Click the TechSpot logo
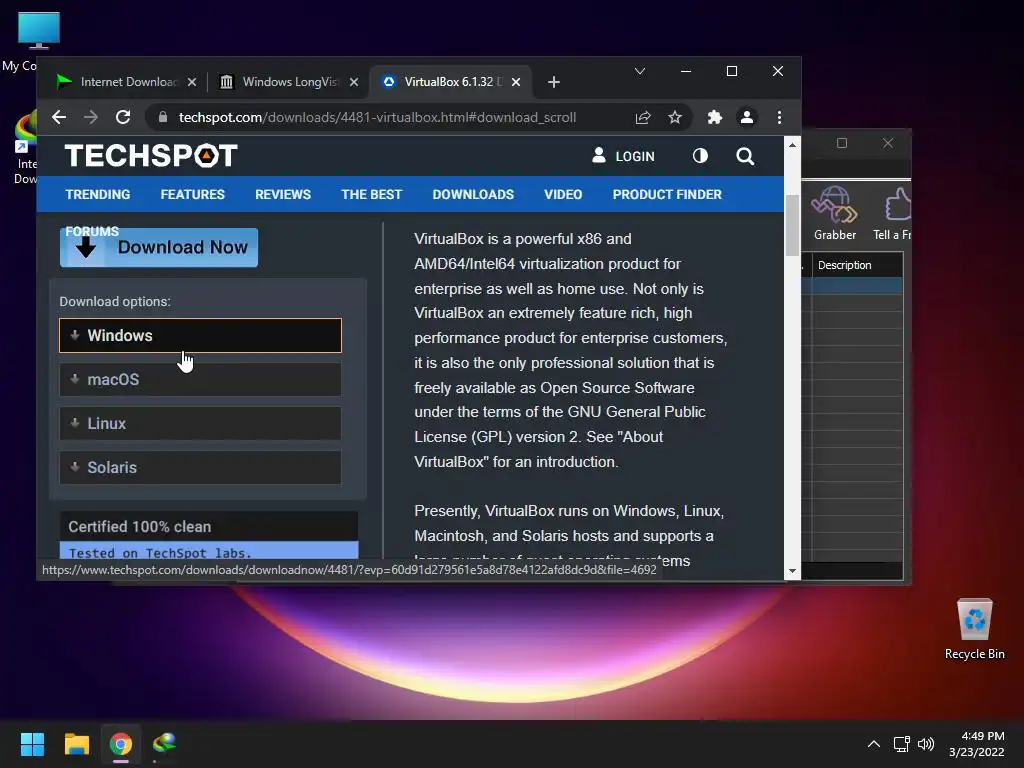The height and width of the screenshot is (768, 1024). tap(151, 156)
